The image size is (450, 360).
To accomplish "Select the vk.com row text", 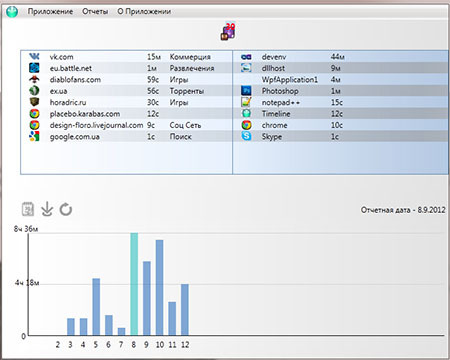I will [61, 57].
